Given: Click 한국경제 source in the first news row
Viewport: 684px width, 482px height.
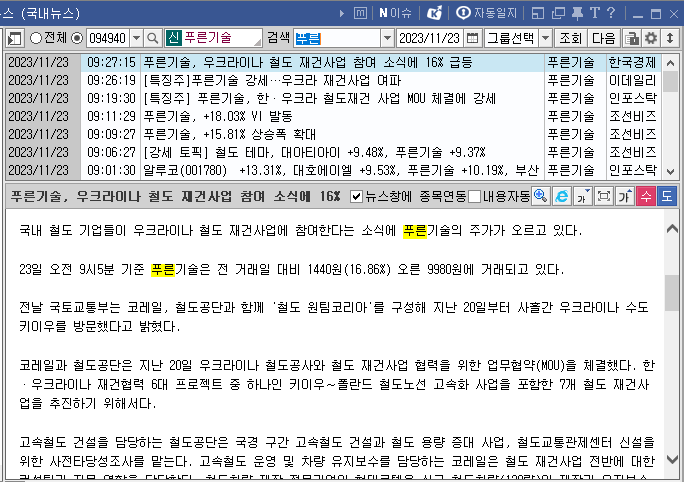Looking at the screenshot, I should pyautogui.click(x=632, y=62).
